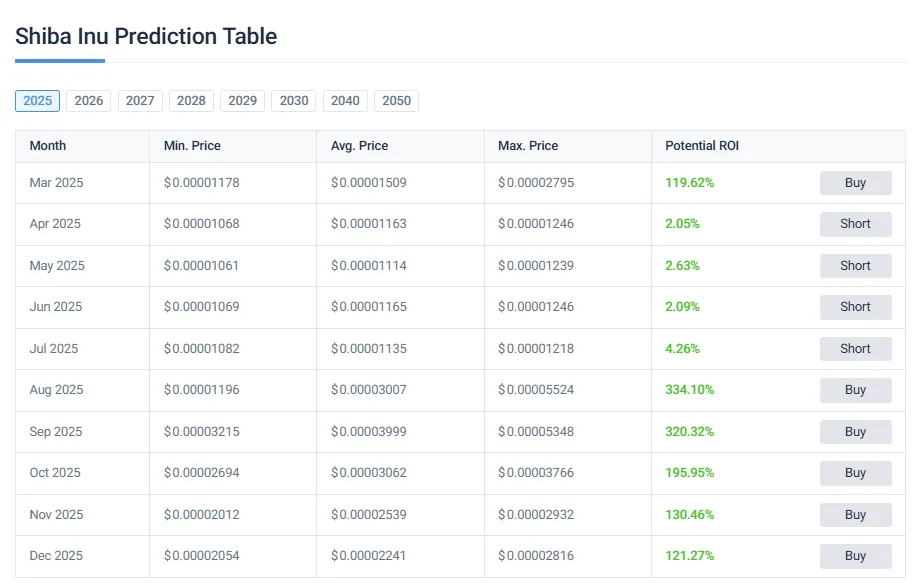Click Short on the May 2025 row
The height and width of the screenshot is (585, 913).
click(x=855, y=265)
